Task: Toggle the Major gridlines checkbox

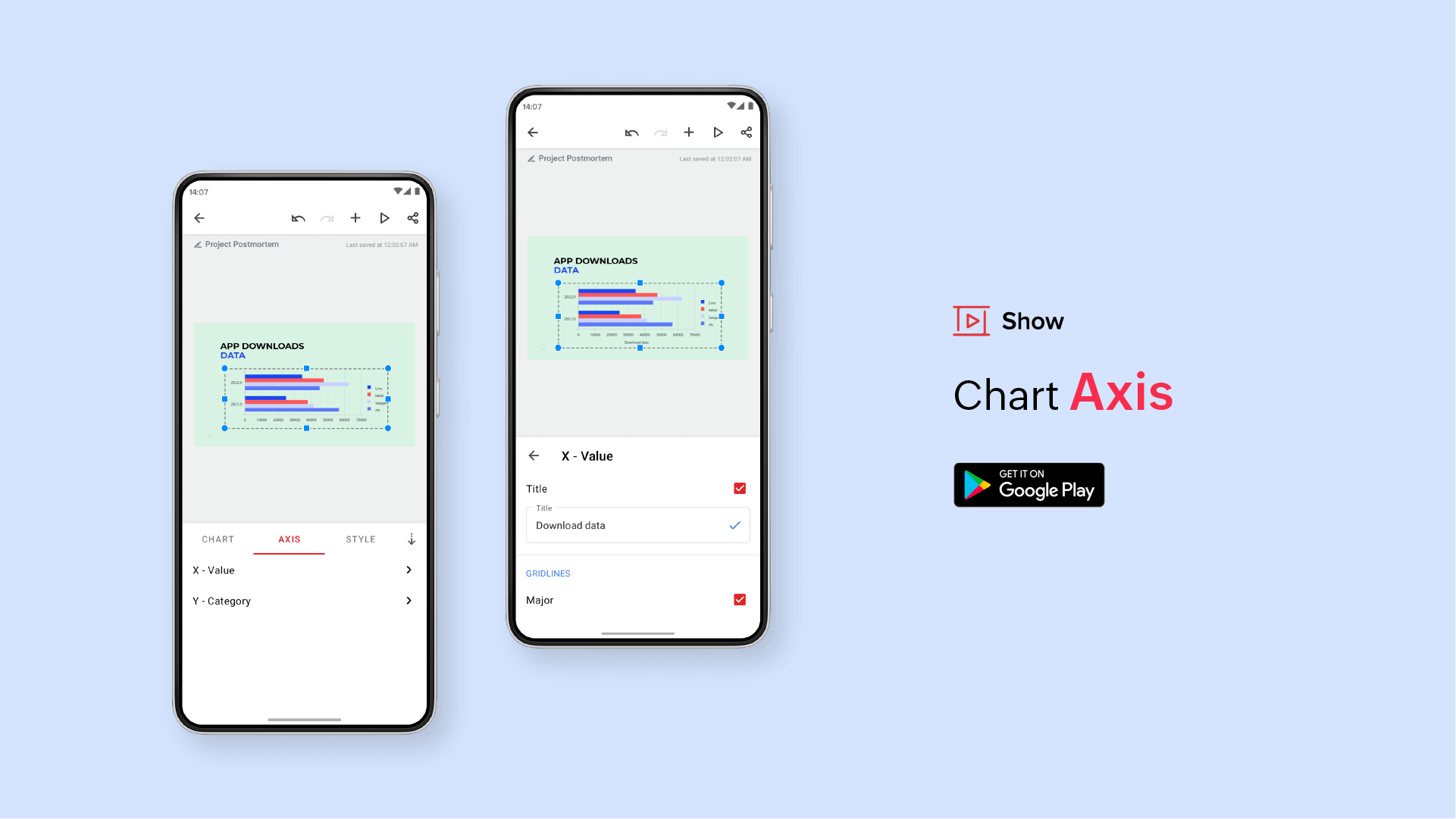Action: [740, 600]
